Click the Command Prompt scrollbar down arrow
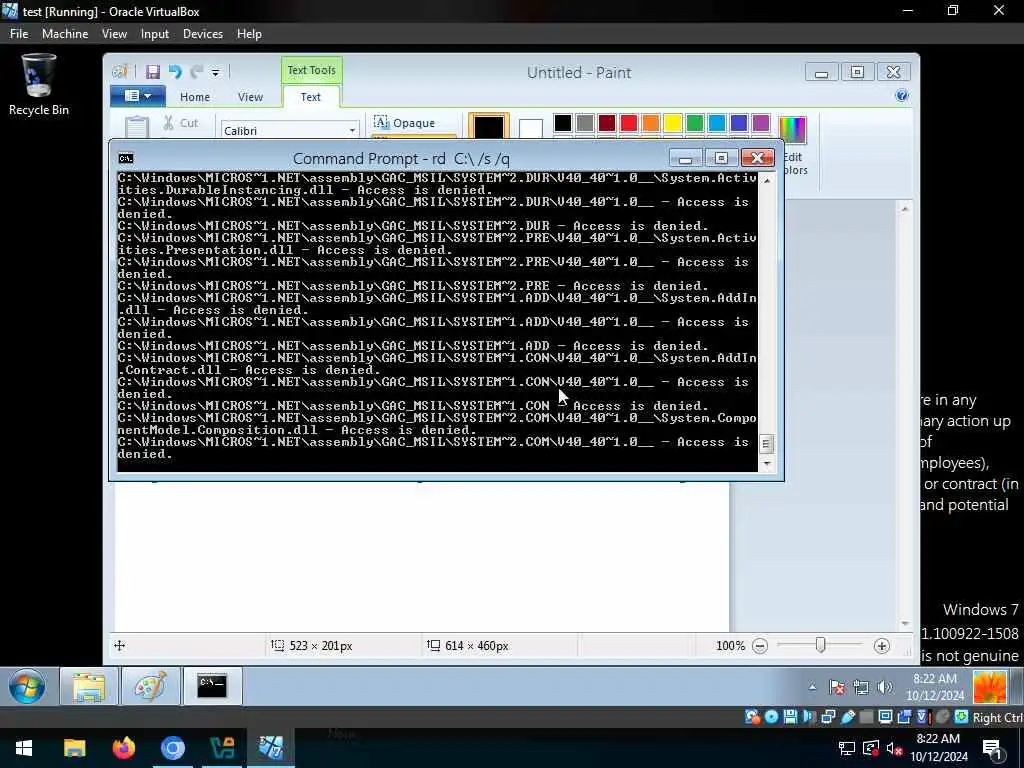 767,464
